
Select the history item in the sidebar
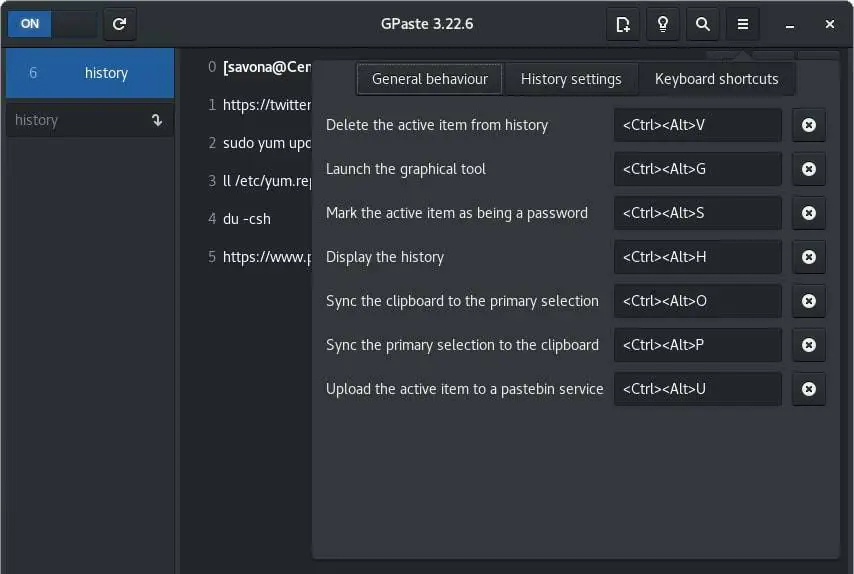point(90,73)
